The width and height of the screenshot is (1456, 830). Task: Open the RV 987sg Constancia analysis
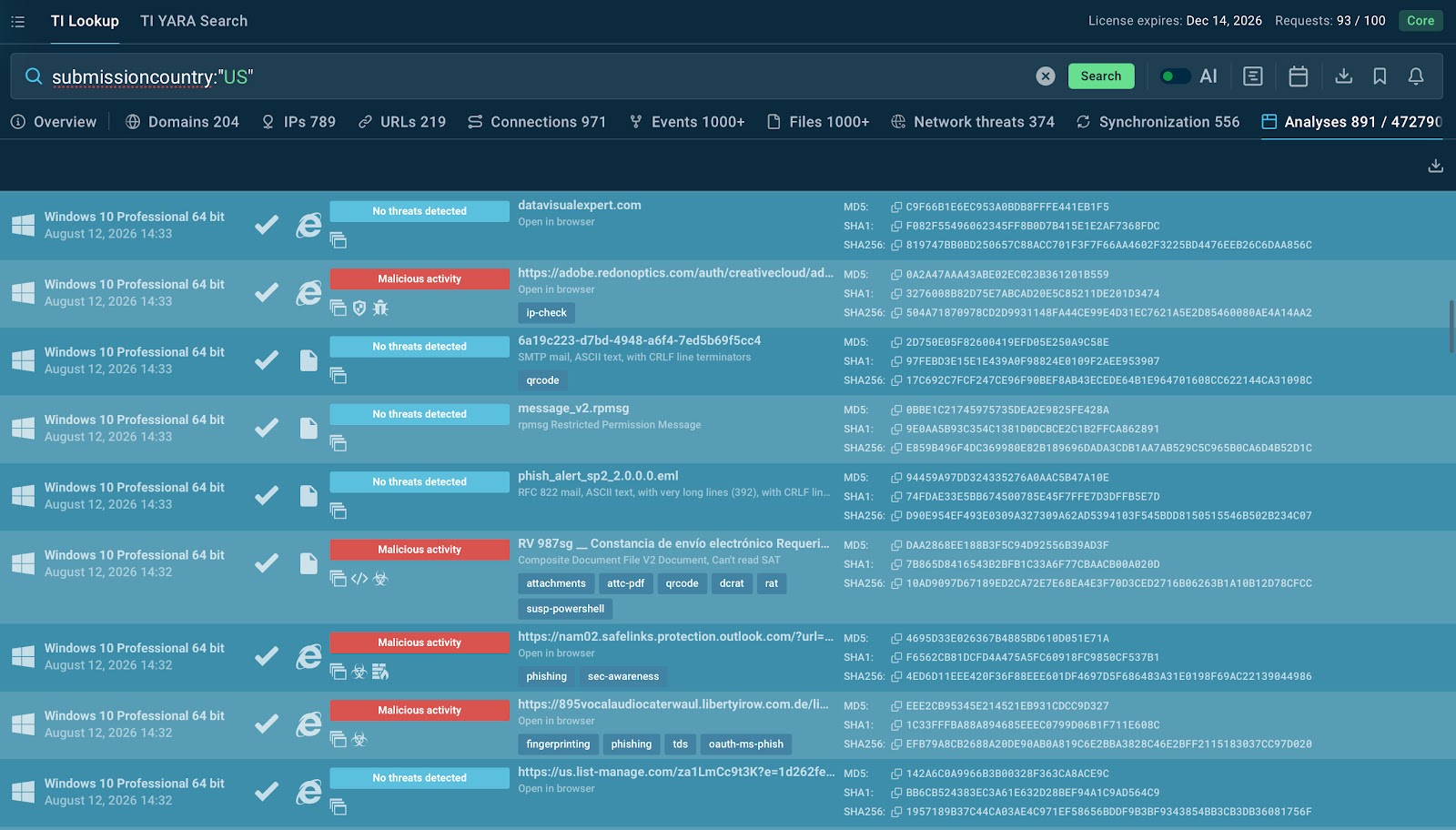[x=673, y=543]
